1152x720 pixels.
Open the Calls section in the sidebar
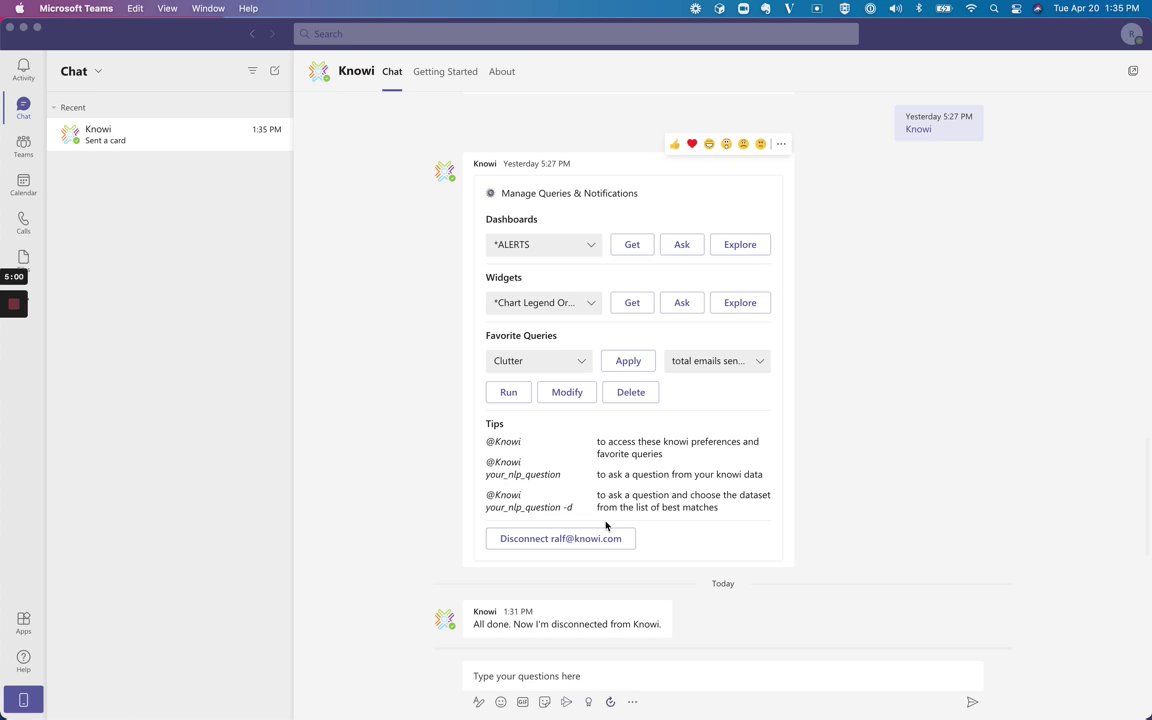point(24,223)
